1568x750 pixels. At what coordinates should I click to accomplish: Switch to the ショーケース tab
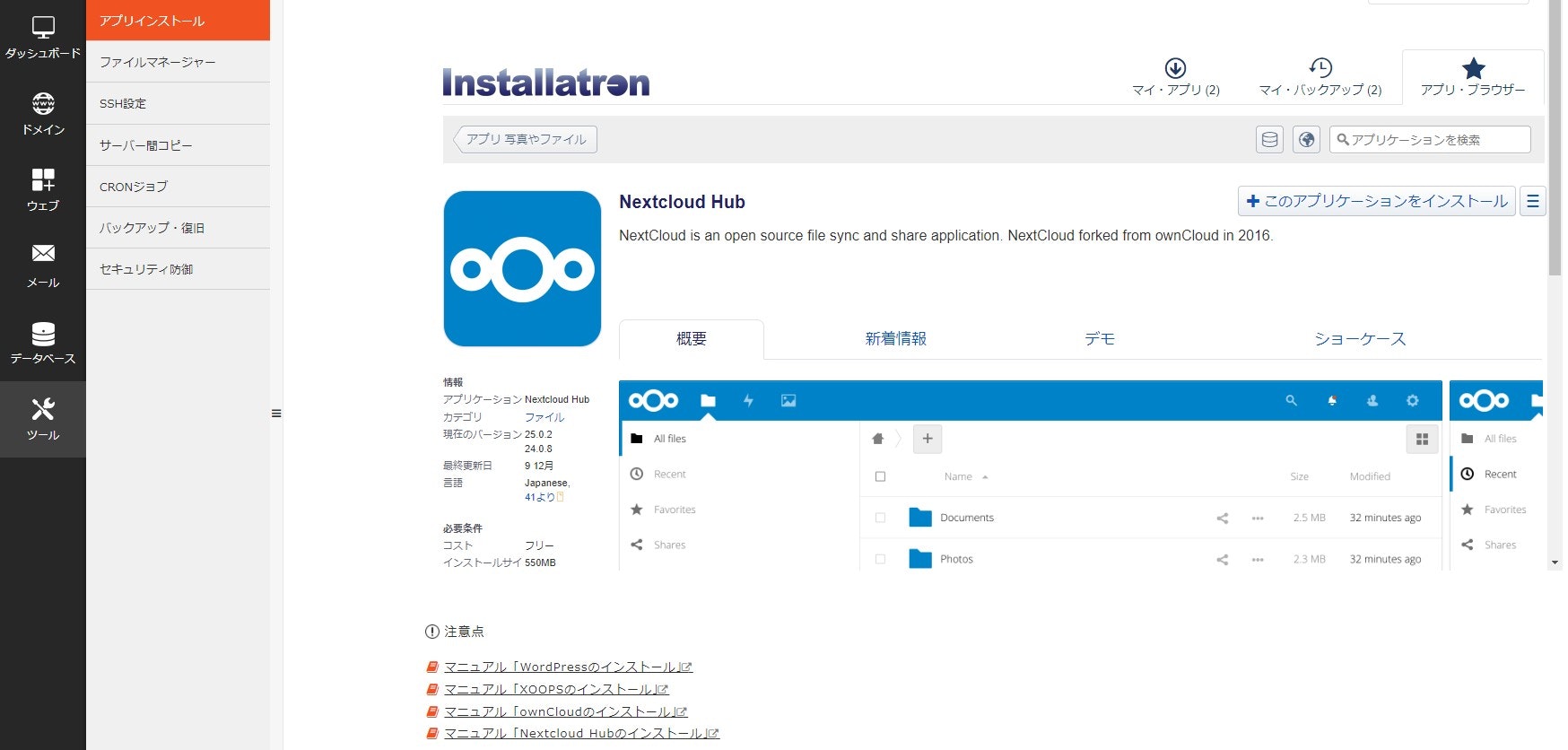1360,339
